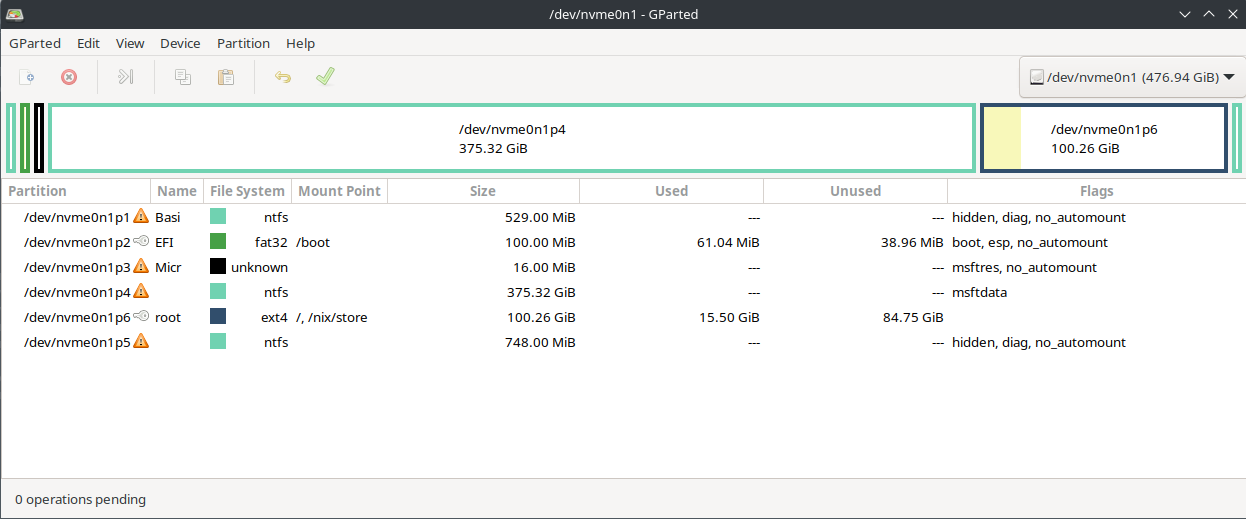Click the Mount Point column header
The width and height of the screenshot is (1246, 519).
click(339, 191)
